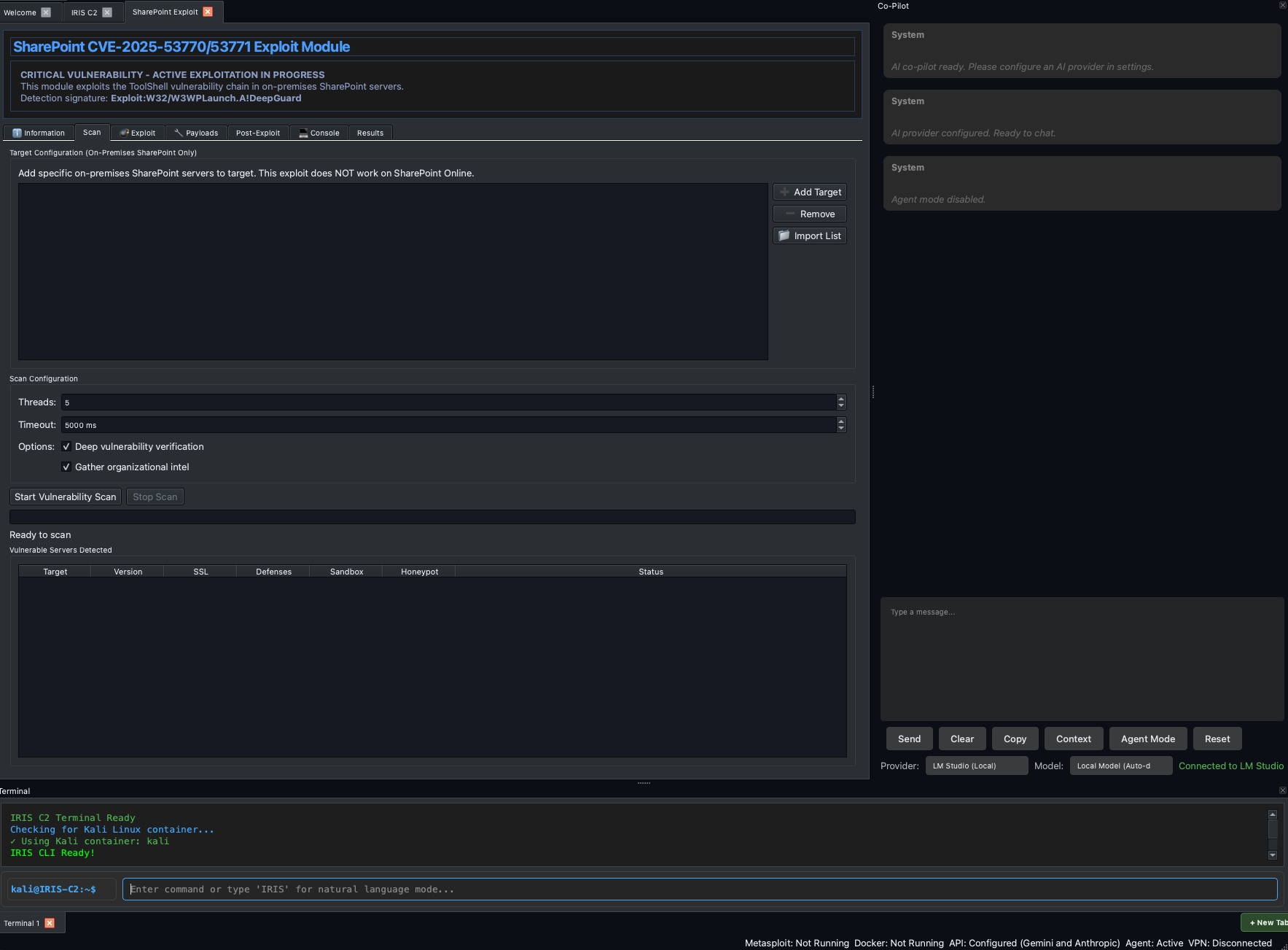The height and width of the screenshot is (950, 1288).
Task: Click the scan progress bar
Action: click(432, 517)
